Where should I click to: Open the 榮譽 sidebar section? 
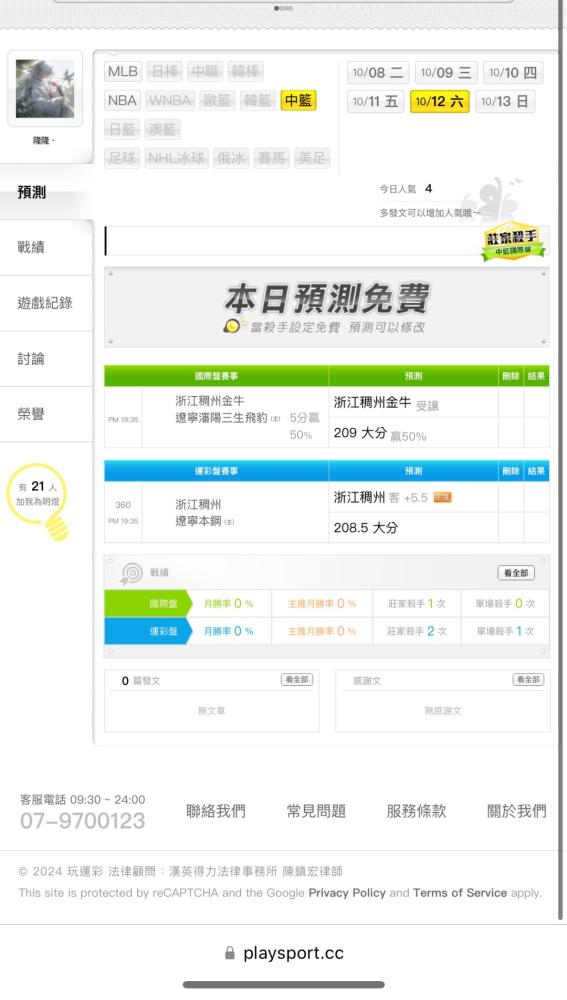pos(46,414)
